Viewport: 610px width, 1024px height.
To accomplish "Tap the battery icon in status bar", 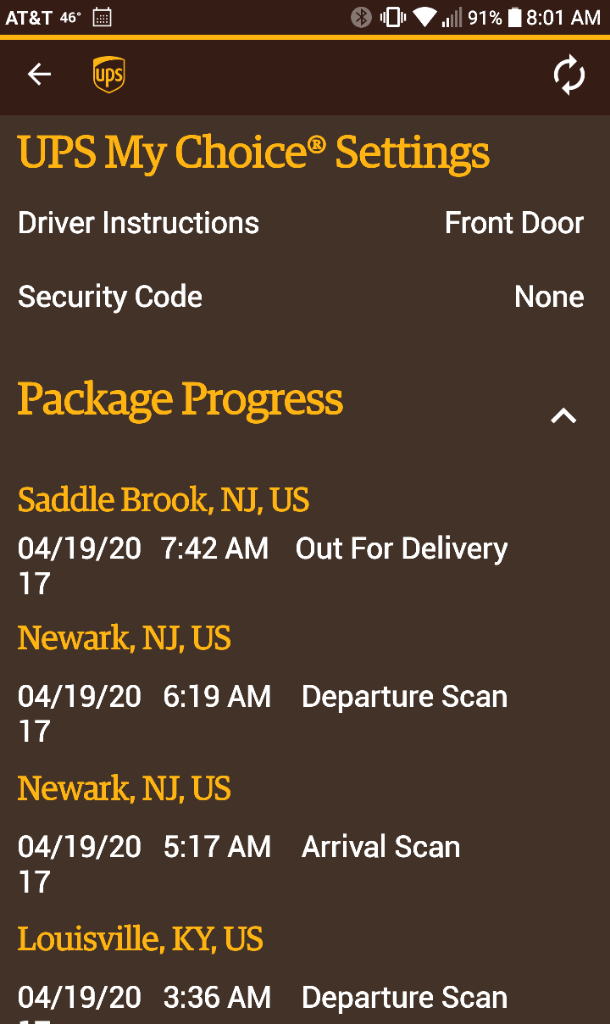I will 515,17.
